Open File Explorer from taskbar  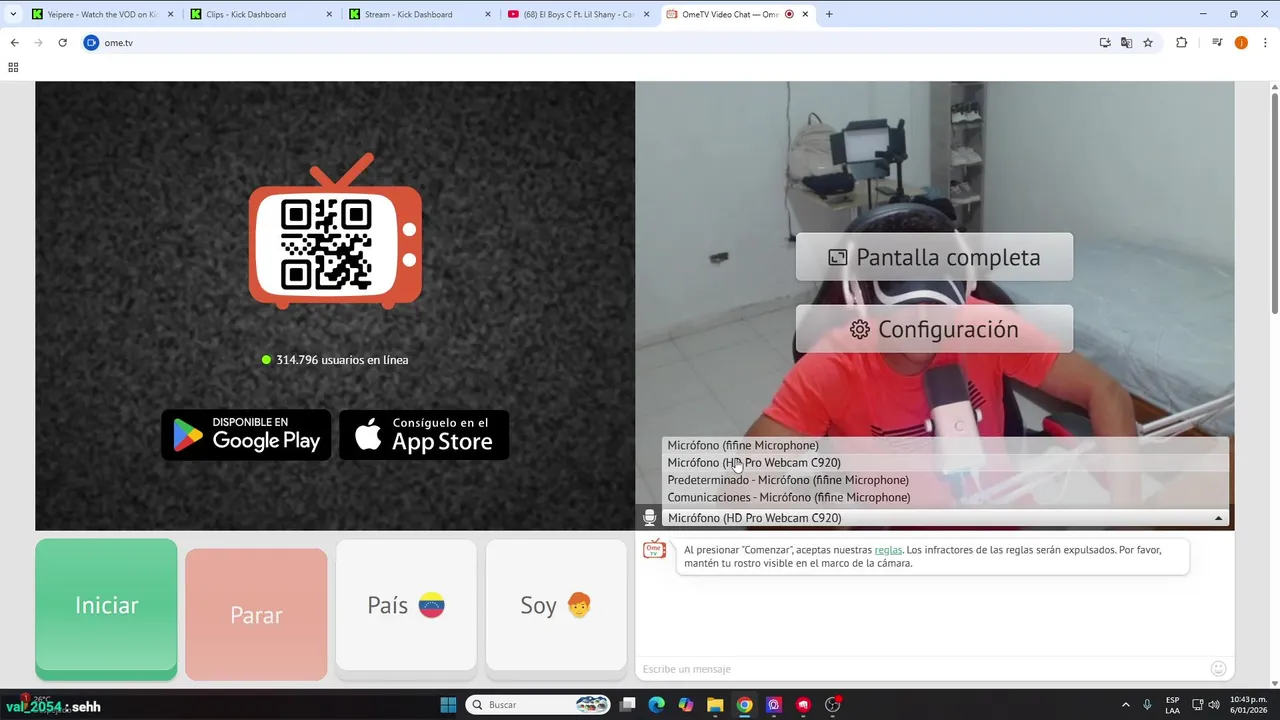pos(715,705)
